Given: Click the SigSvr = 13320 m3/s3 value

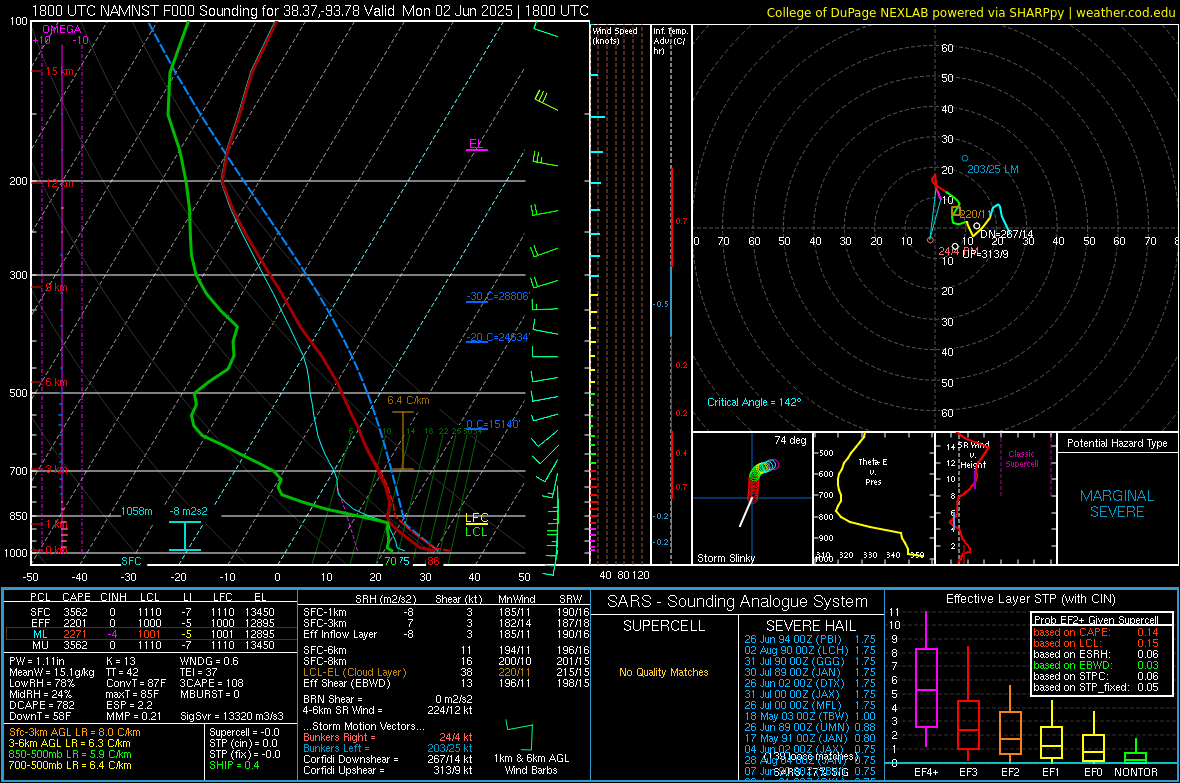Looking at the screenshot, I should (x=232, y=716).
